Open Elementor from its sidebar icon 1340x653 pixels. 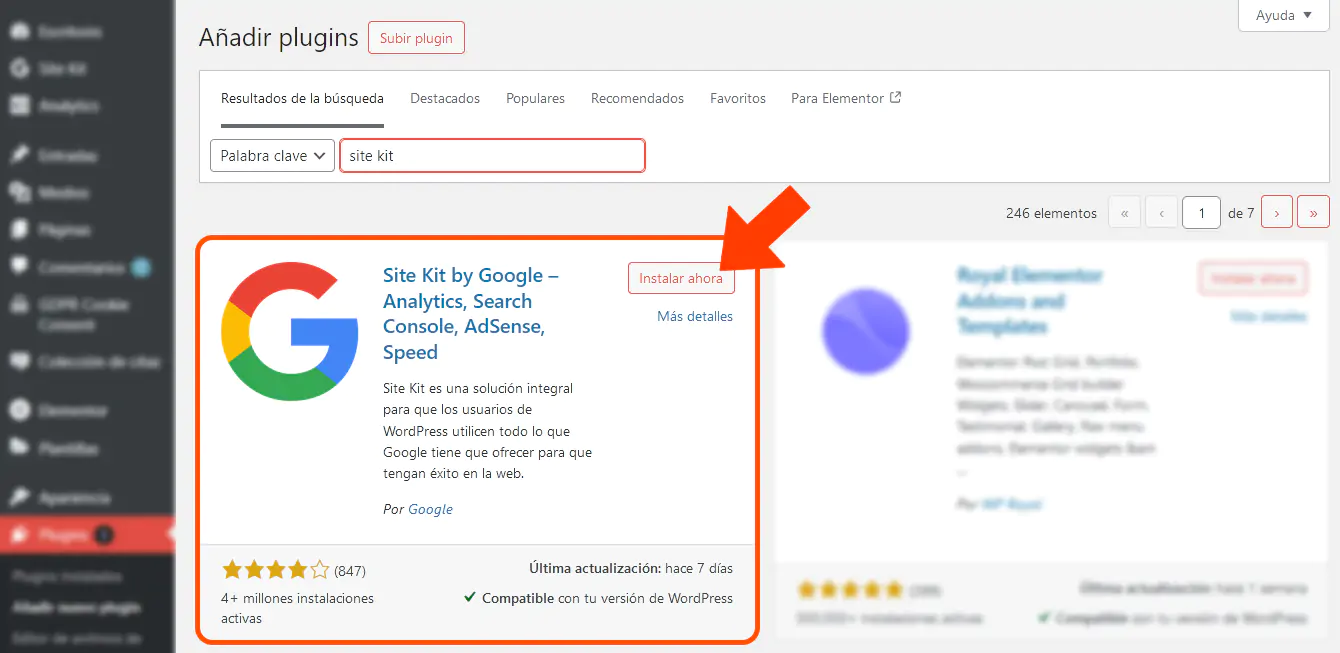(19, 410)
